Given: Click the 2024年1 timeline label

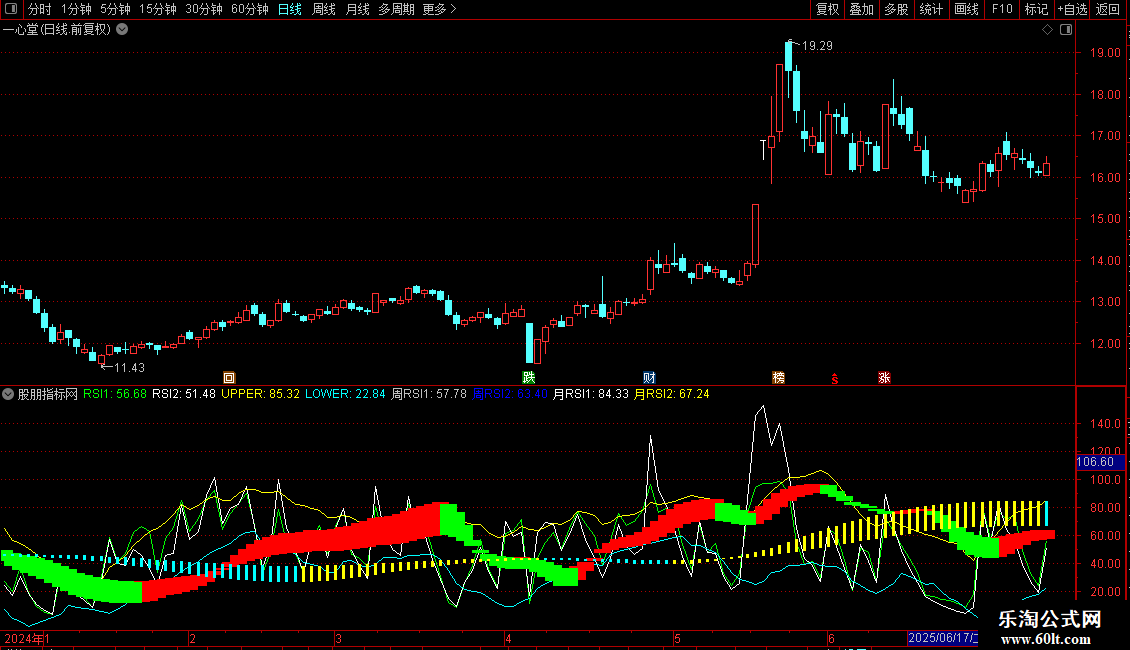Looking at the screenshot, I should click(x=27, y=638).
